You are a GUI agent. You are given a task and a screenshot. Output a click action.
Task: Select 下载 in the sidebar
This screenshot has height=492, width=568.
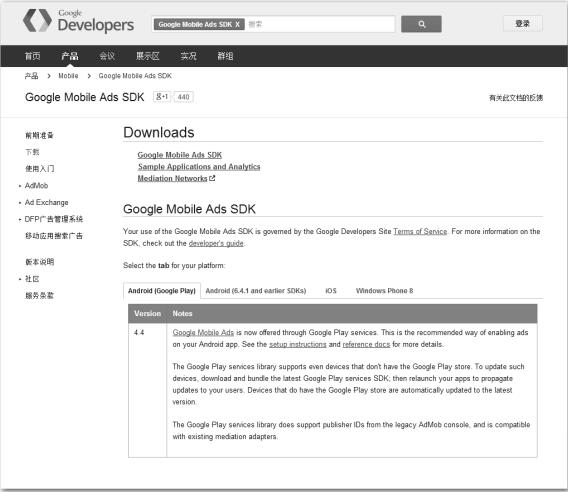pyautogui.click(x=32, y=152)
